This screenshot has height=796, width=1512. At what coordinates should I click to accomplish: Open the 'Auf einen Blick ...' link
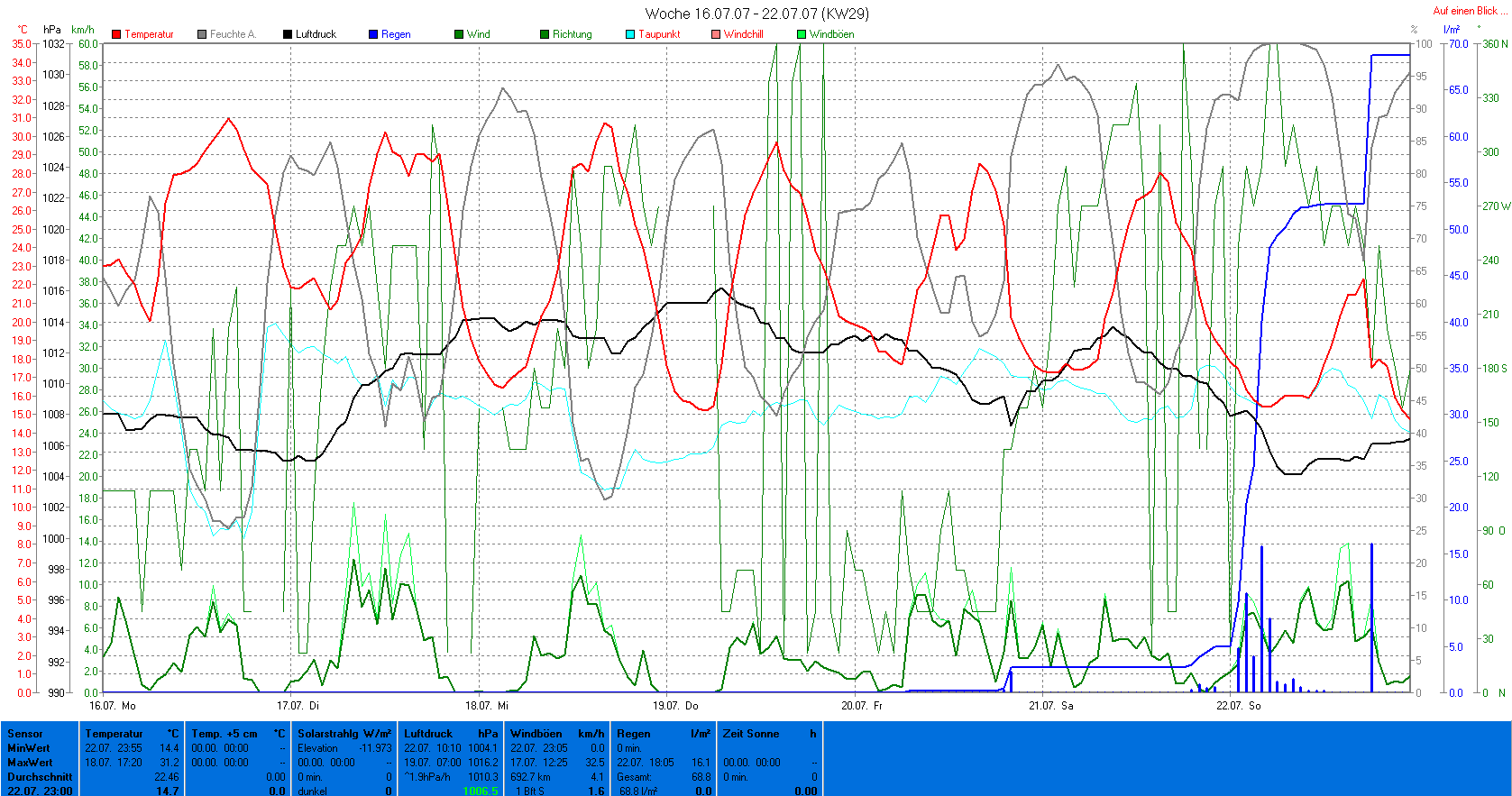[1470, 11]
